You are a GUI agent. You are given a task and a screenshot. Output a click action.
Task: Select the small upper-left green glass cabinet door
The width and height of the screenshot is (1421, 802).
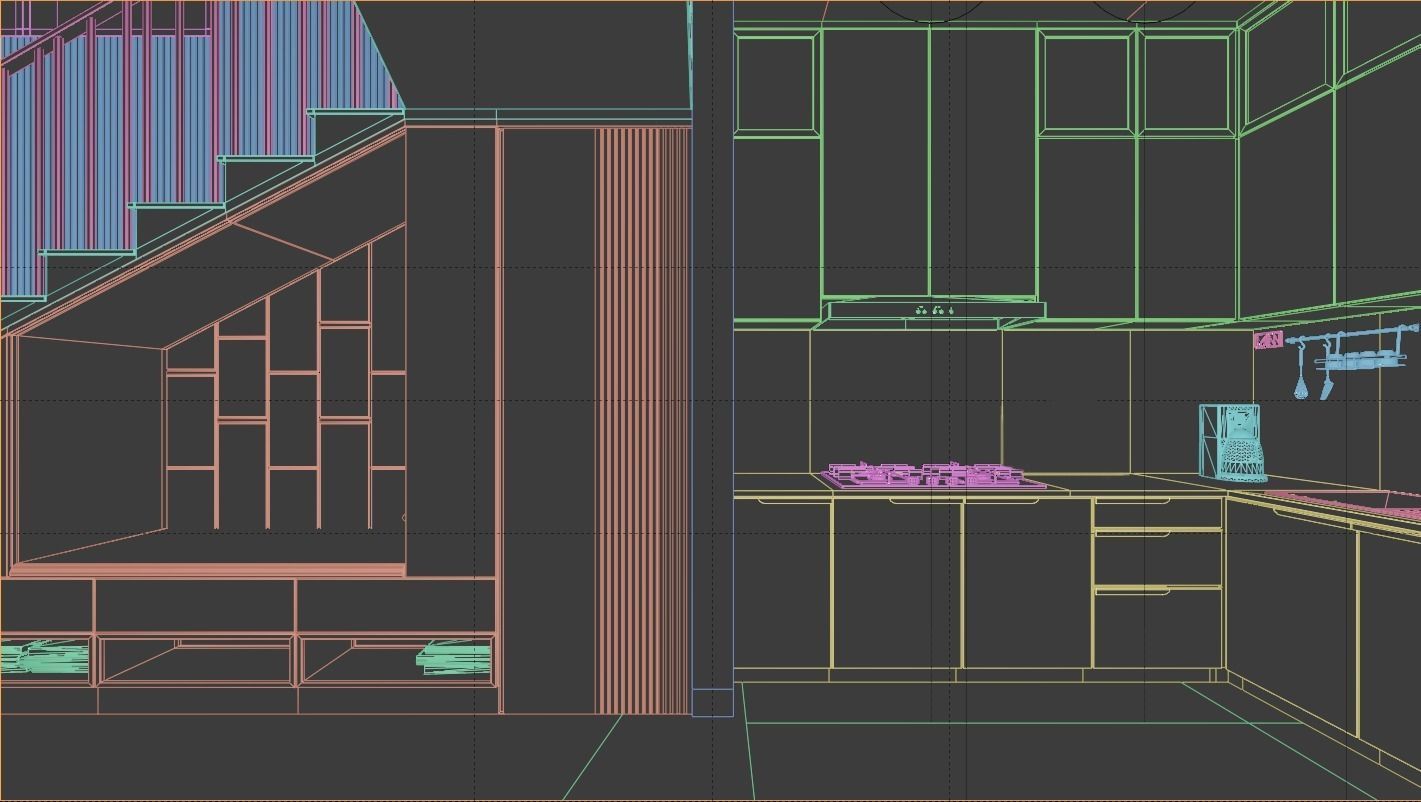click(776, 84)
